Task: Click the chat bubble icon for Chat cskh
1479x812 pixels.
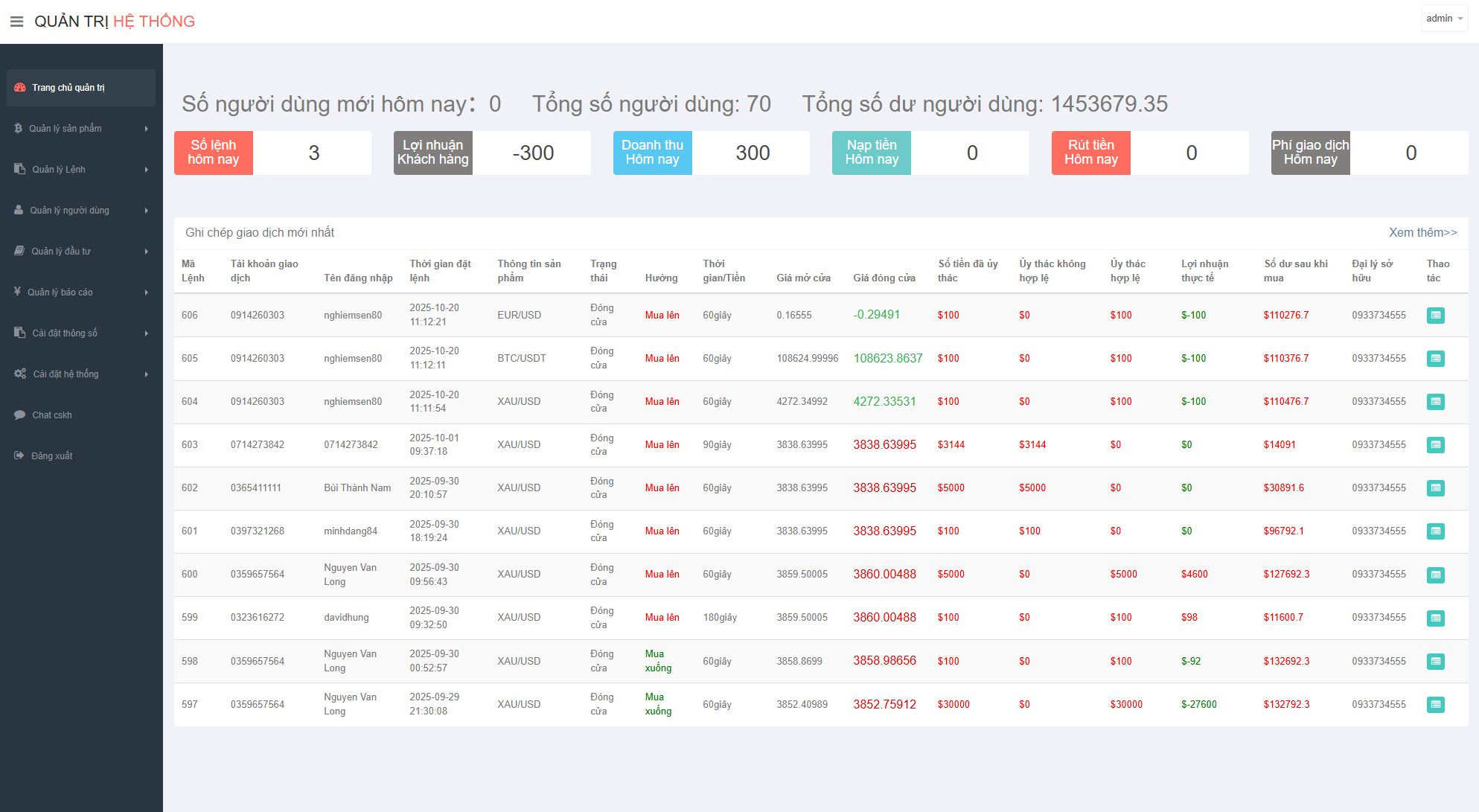Action: [19, 415]
